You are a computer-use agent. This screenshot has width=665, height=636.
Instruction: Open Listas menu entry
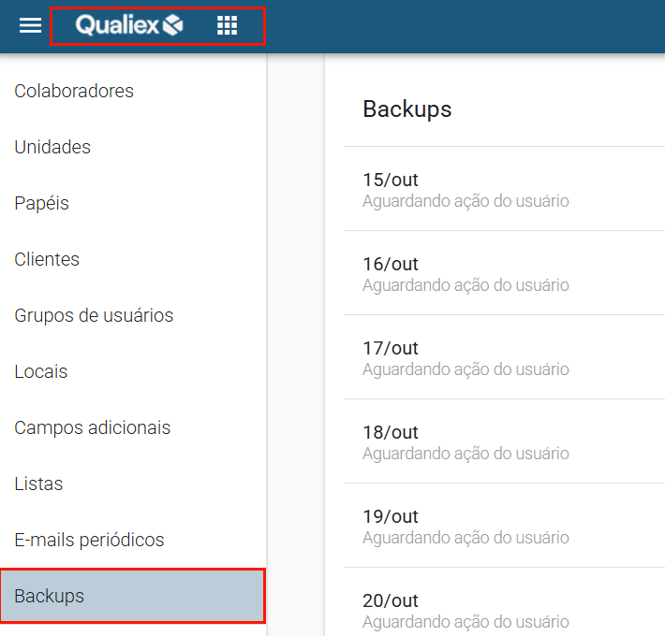pos(39,483)
